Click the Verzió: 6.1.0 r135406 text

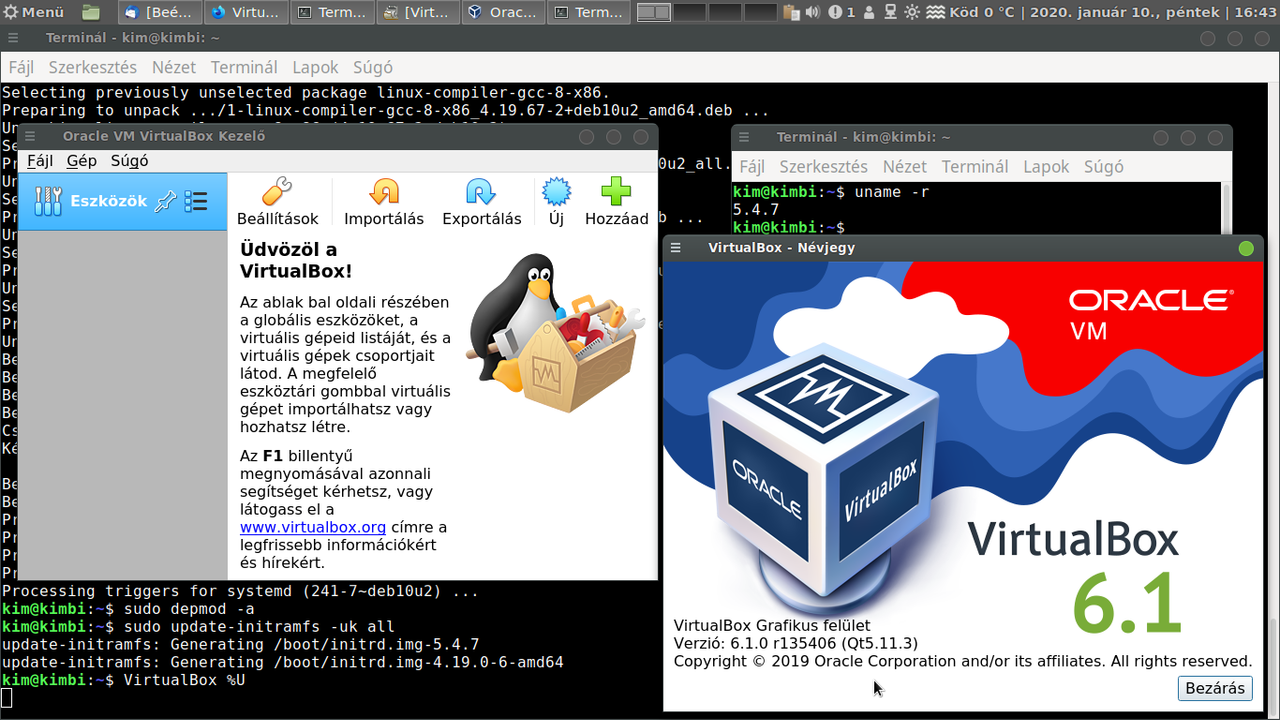(x=796, y=643)
